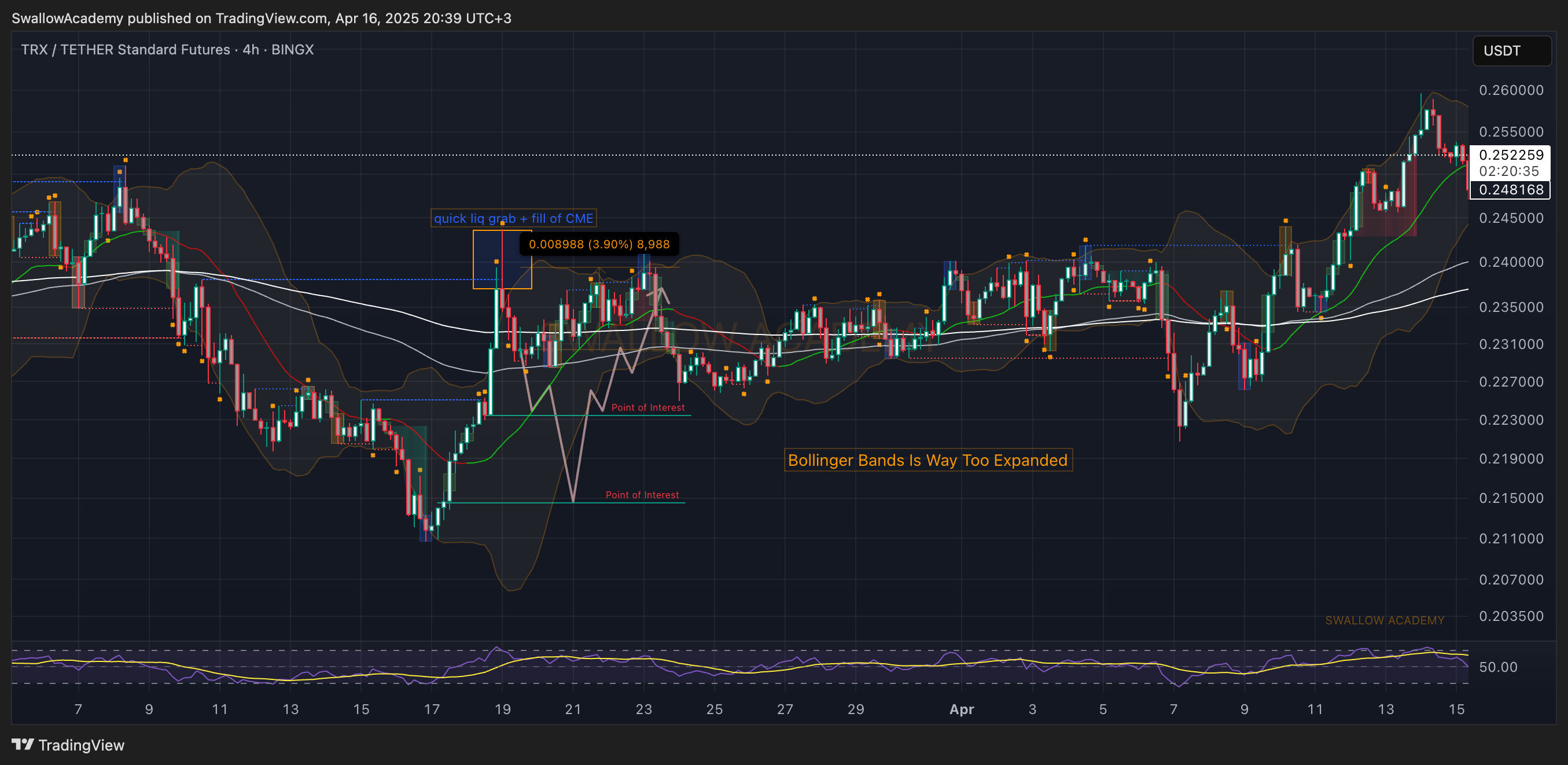
Task: Click date 29 on time axis
Action: (x=856, y=709)
